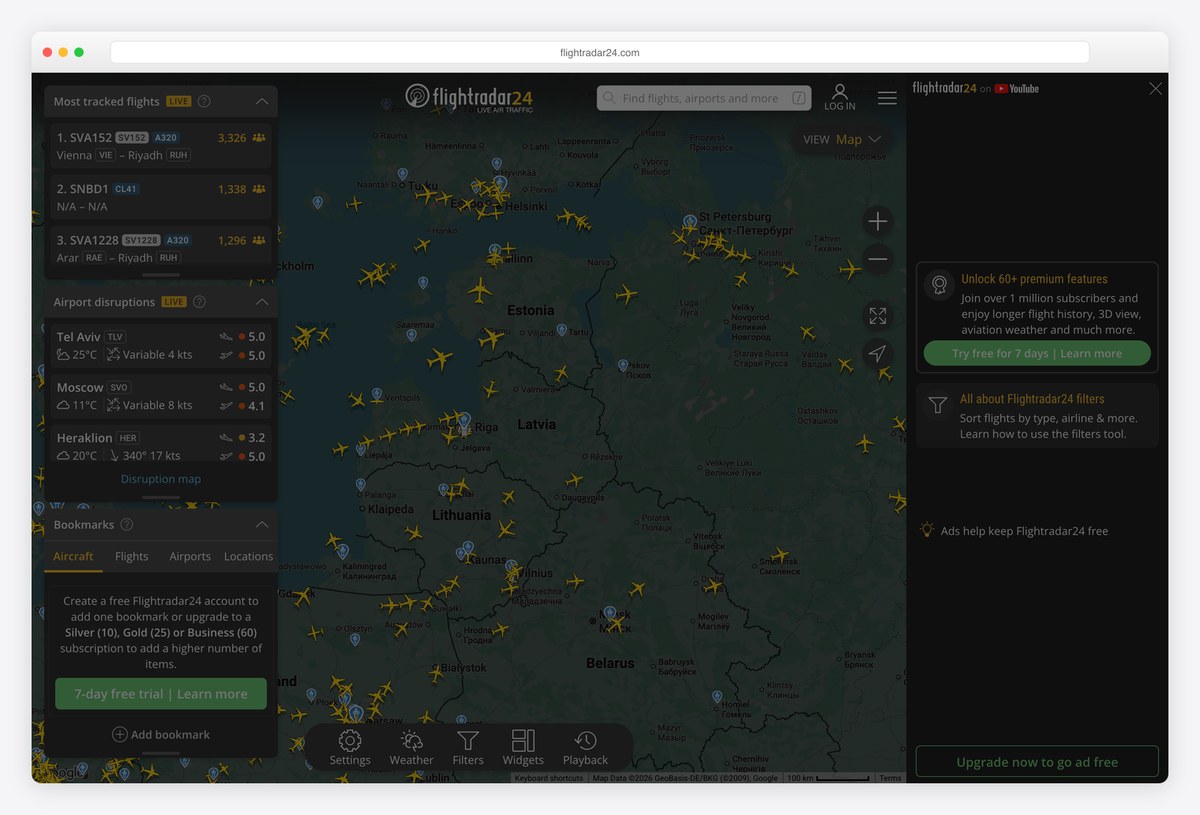1200x815 pixels.
Task: Click the viewers icon on SVA152 row
Action: [259, 138]
